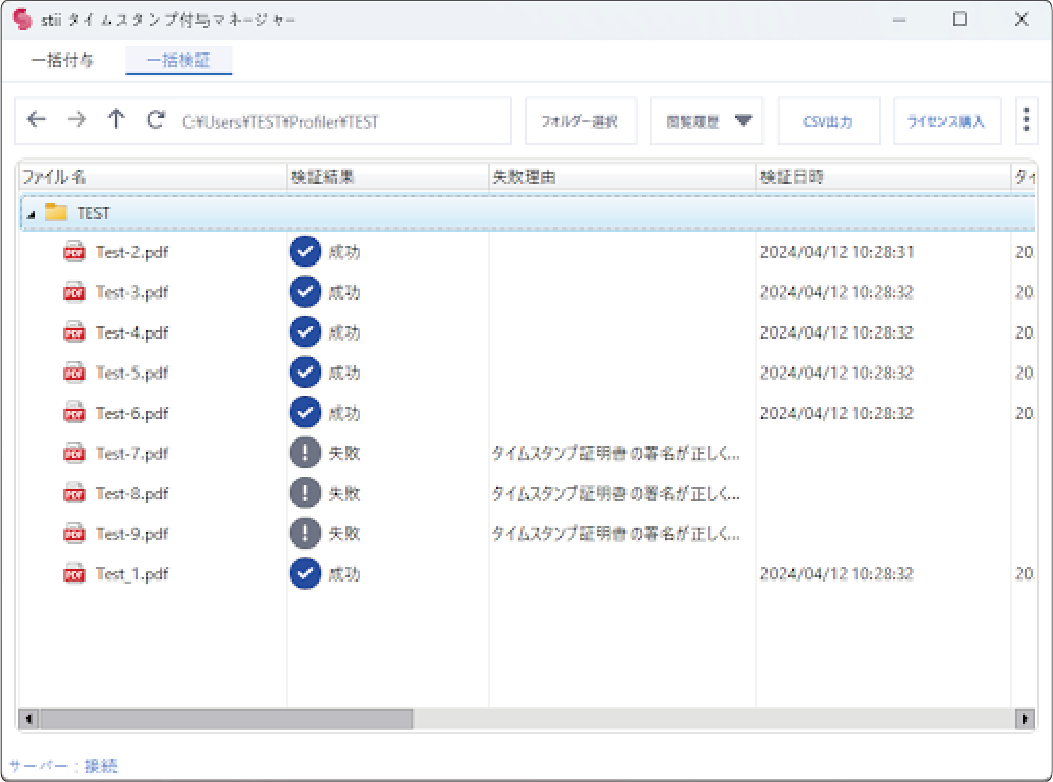Image resolution: width=1053 pixels, height=782 pixels.
Task: Open ライセンス購入 to buy a license
Action: tap(946, 119)
